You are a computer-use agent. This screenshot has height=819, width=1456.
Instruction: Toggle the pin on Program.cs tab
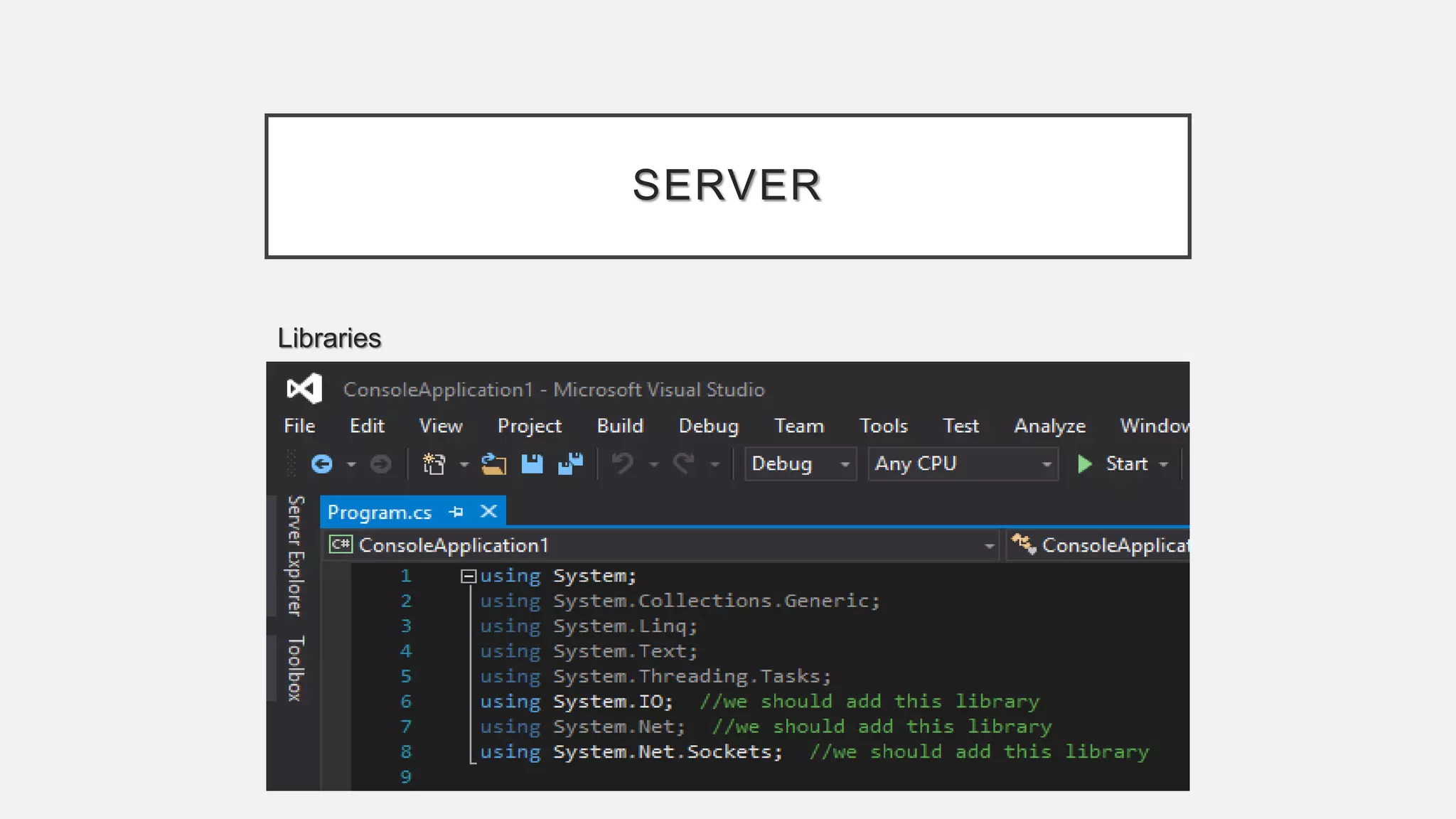click(456, 512)
